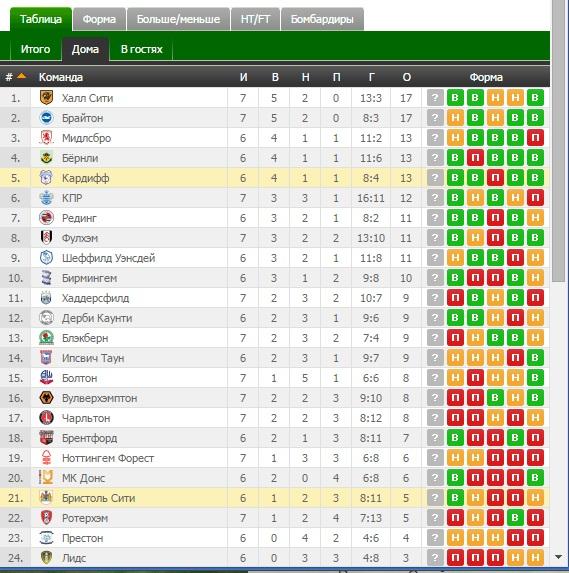Click question mark form icon for Халл Сити
569x573 pixels.
pos(435,98)
